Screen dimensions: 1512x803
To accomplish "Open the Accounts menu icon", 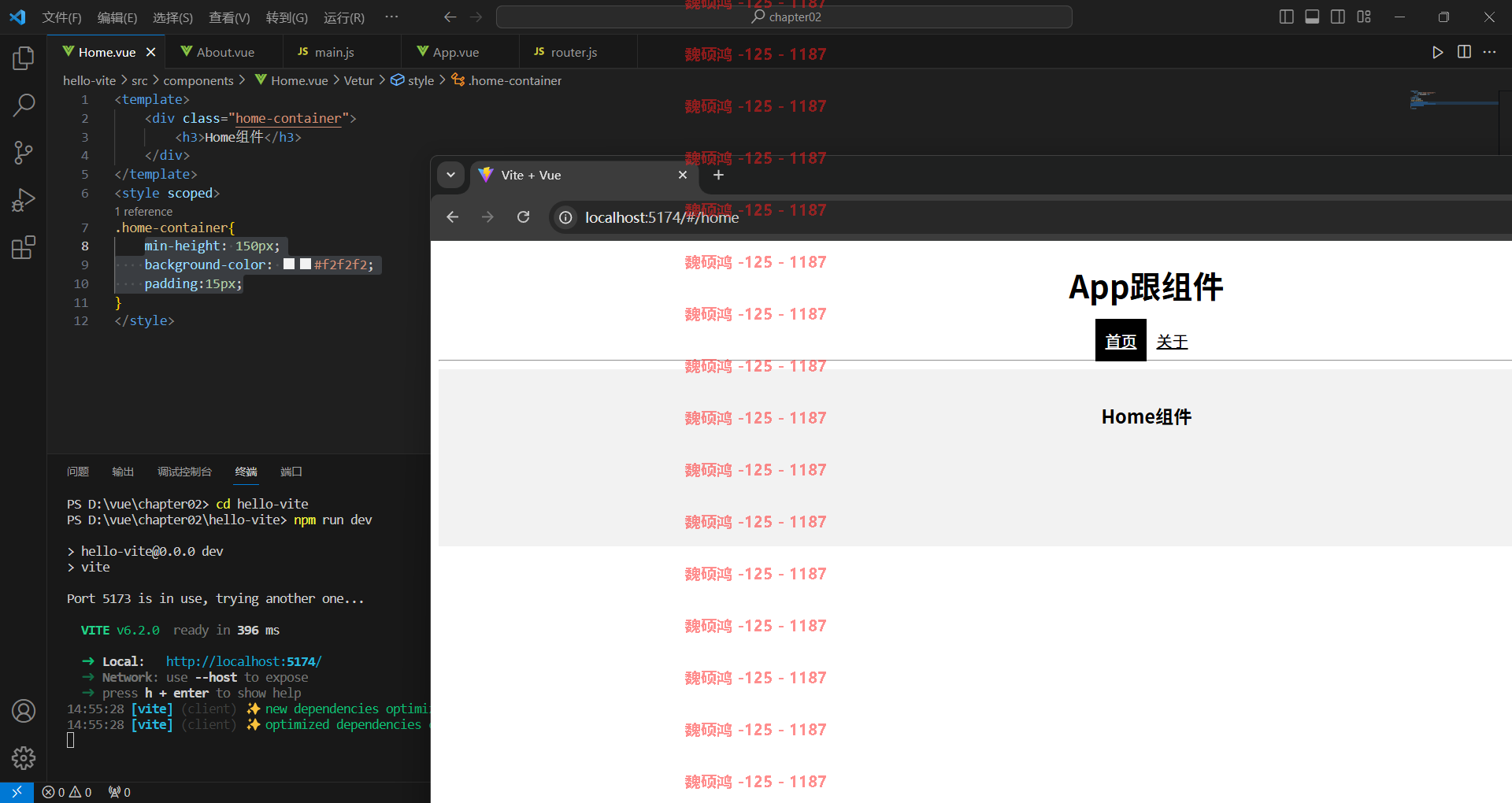I will click(x=24, y=711).
